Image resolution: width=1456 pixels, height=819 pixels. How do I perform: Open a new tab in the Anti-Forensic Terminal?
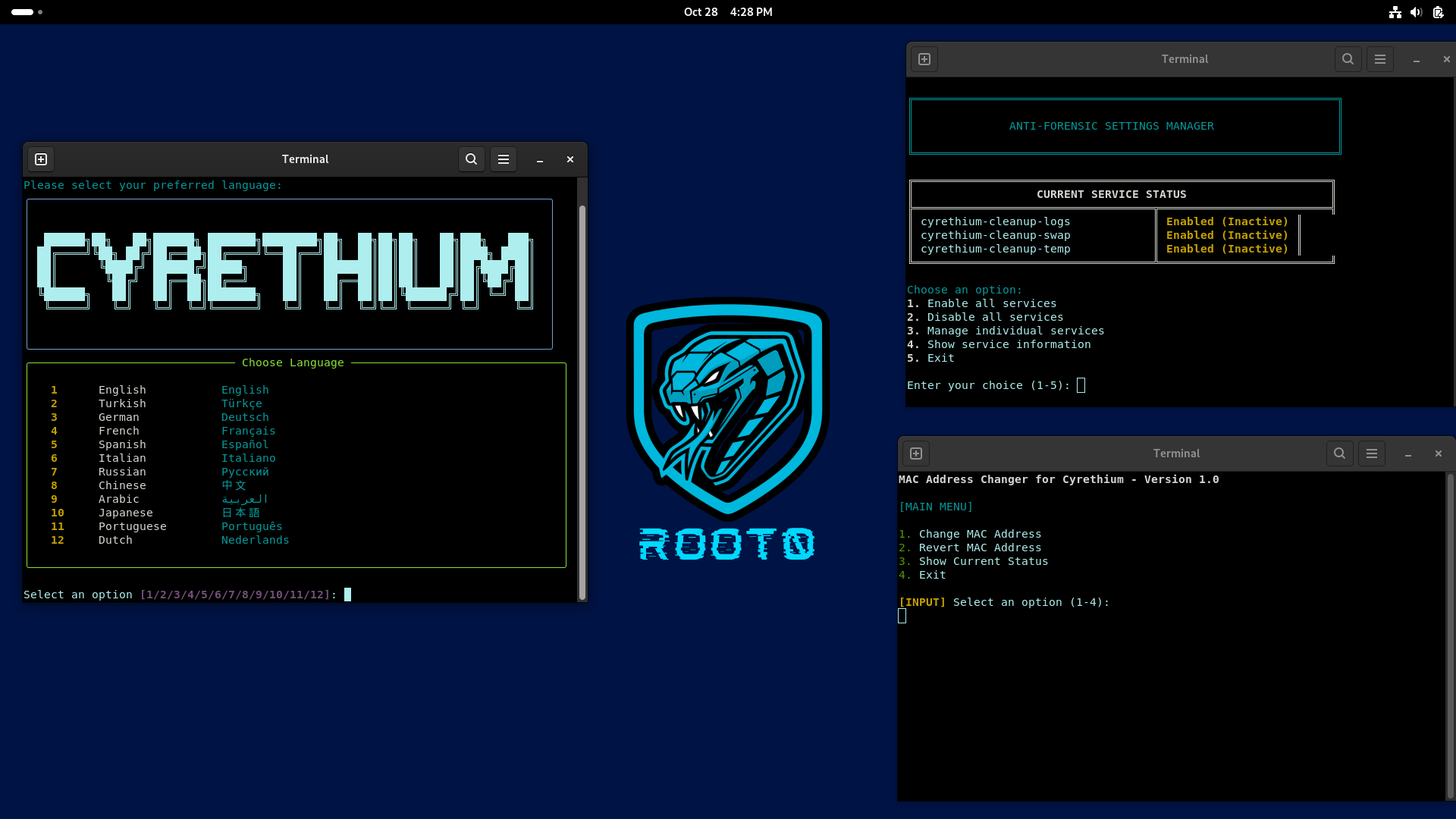[924, 58]
